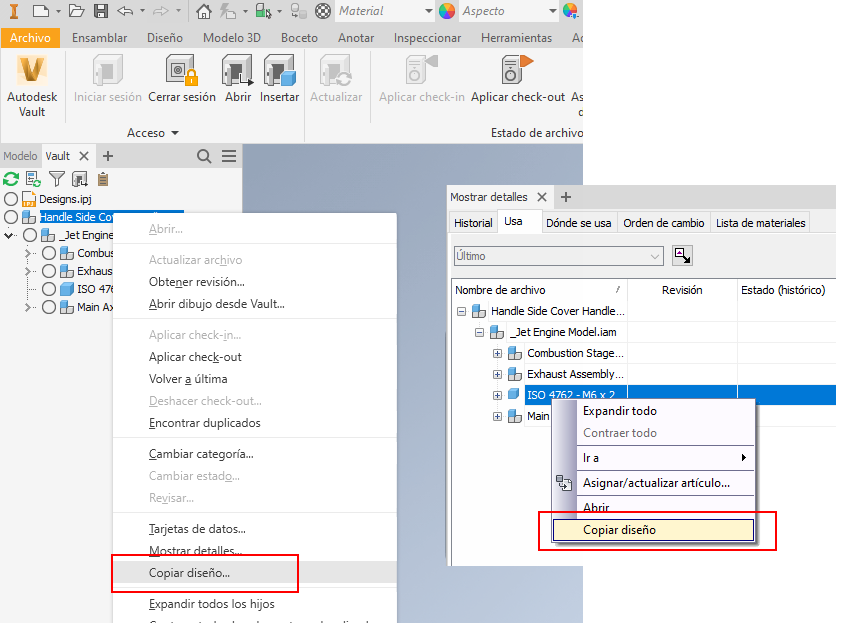Click the material appearance color sphere icon
Screen dimensions: 866x623
(x=447, y=10)
